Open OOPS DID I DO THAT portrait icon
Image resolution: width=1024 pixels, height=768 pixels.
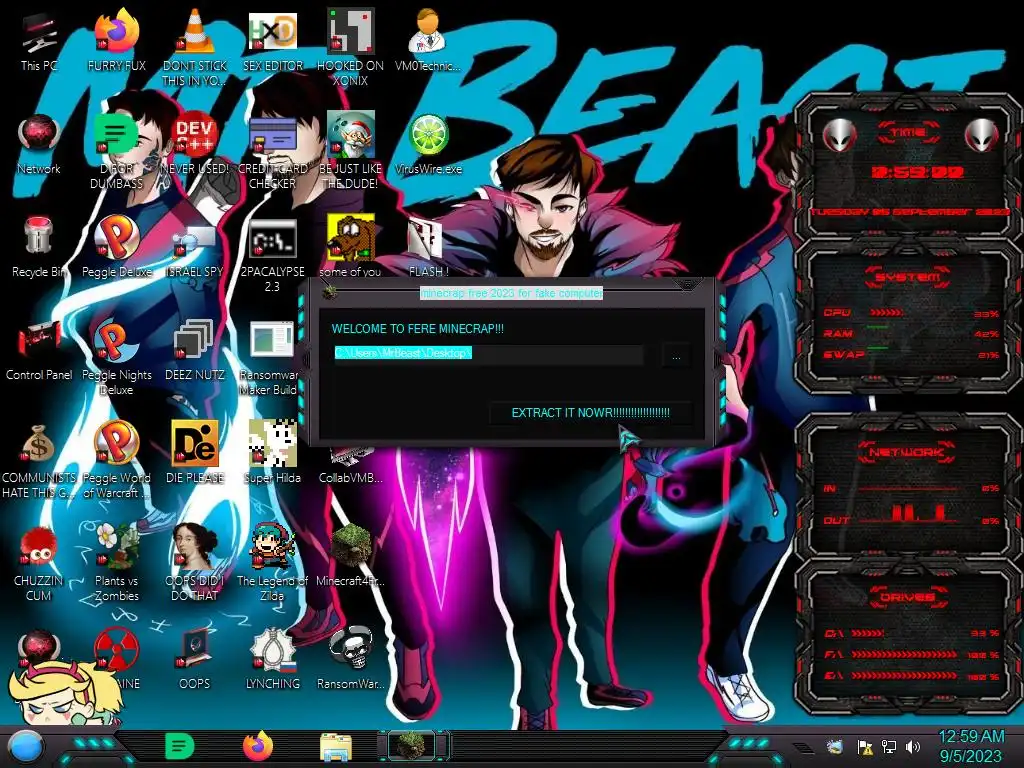[195, 563]
